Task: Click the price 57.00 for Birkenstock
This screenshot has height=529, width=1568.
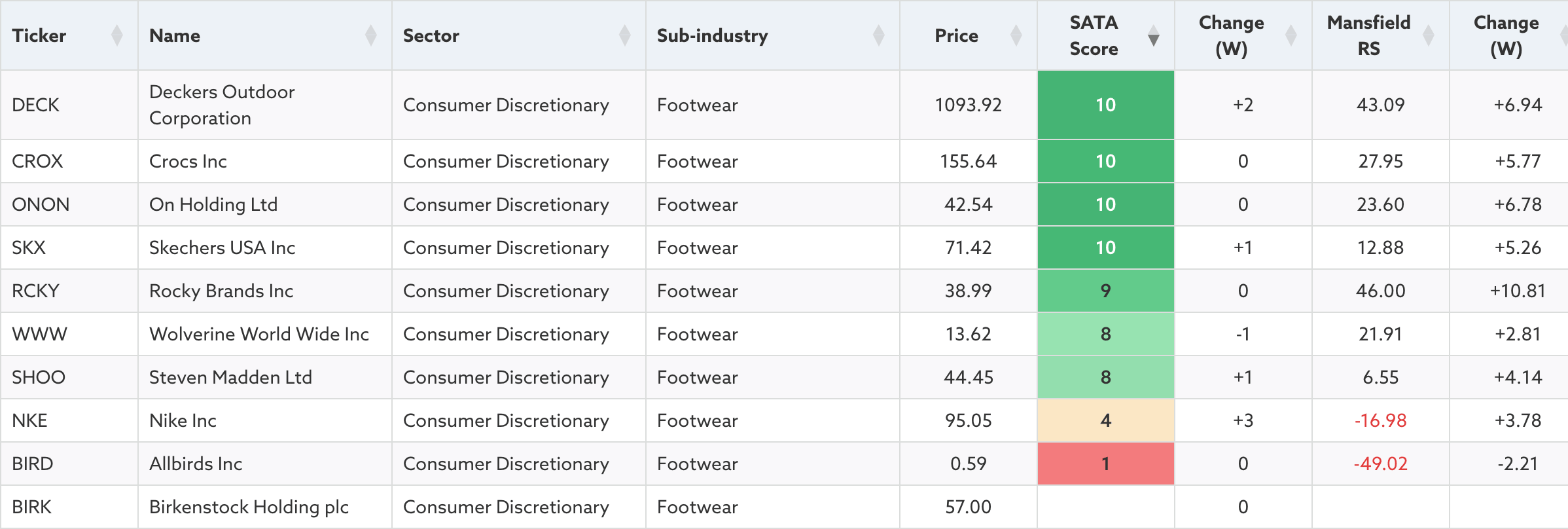Action: [x=969, y=507]
